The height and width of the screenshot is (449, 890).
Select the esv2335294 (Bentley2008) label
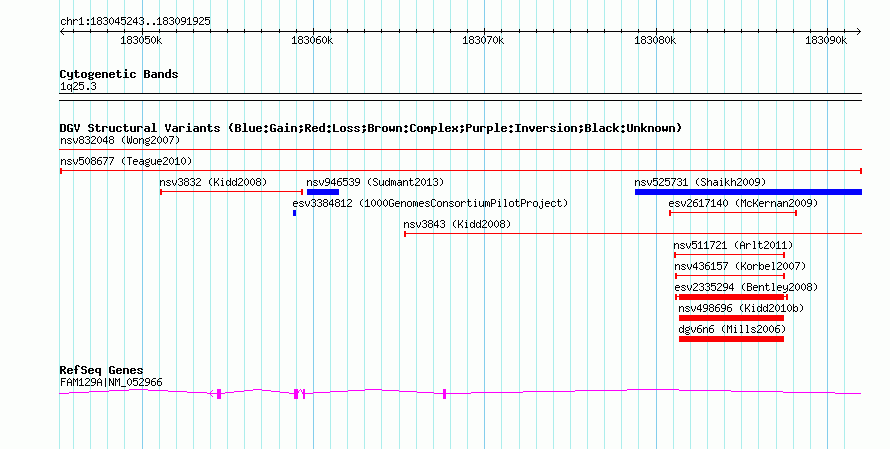746,287
